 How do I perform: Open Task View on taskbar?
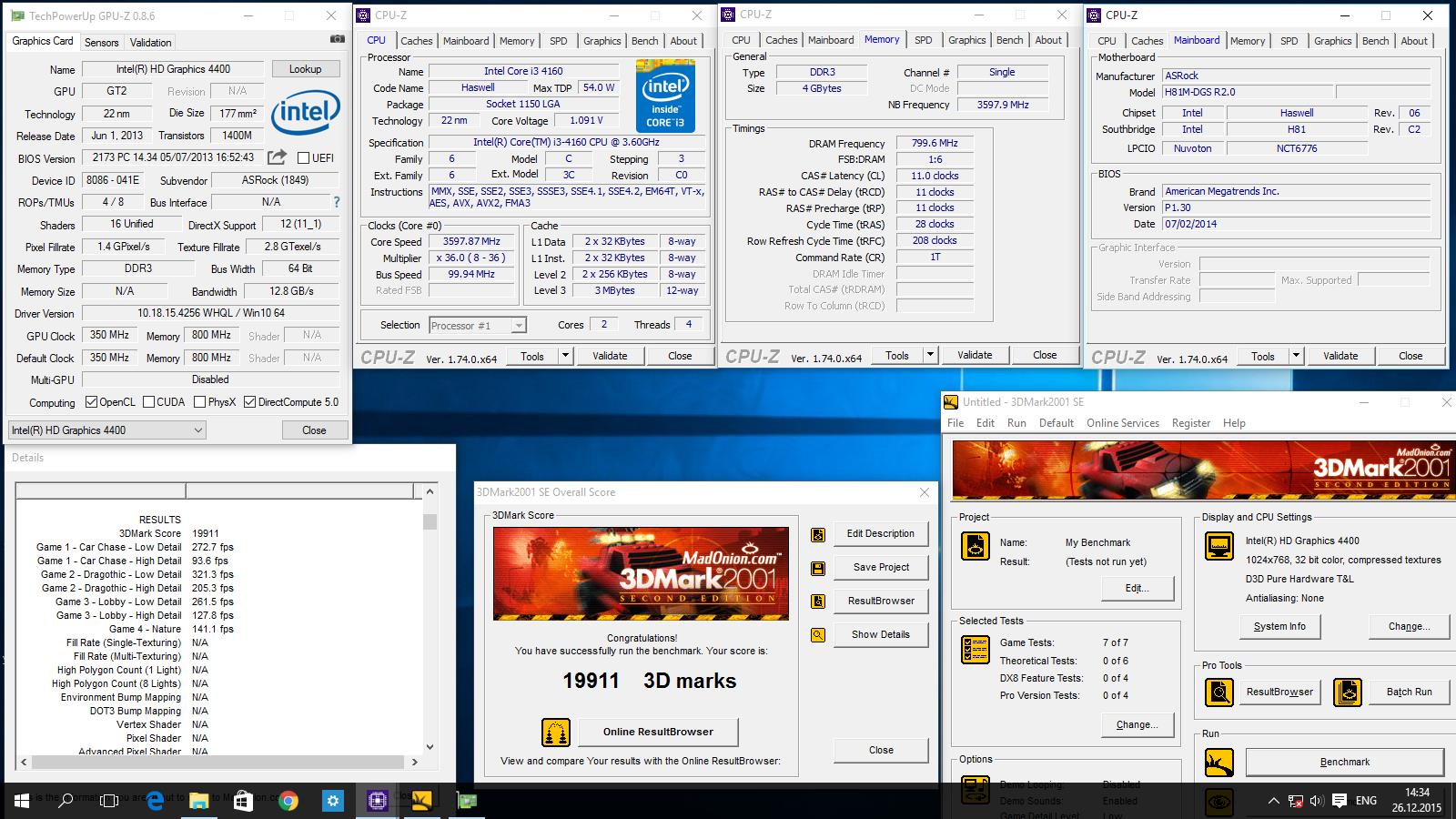109,801
